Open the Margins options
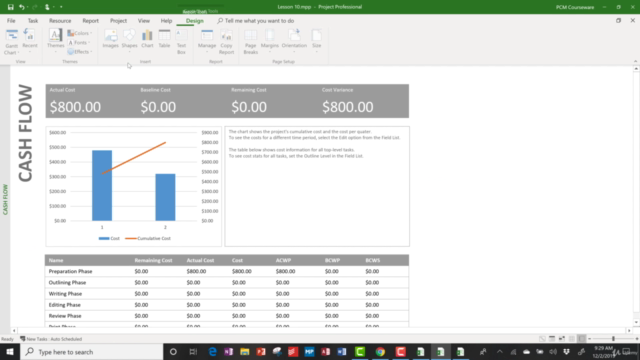640x360 pixels. (x=269, y=41)
